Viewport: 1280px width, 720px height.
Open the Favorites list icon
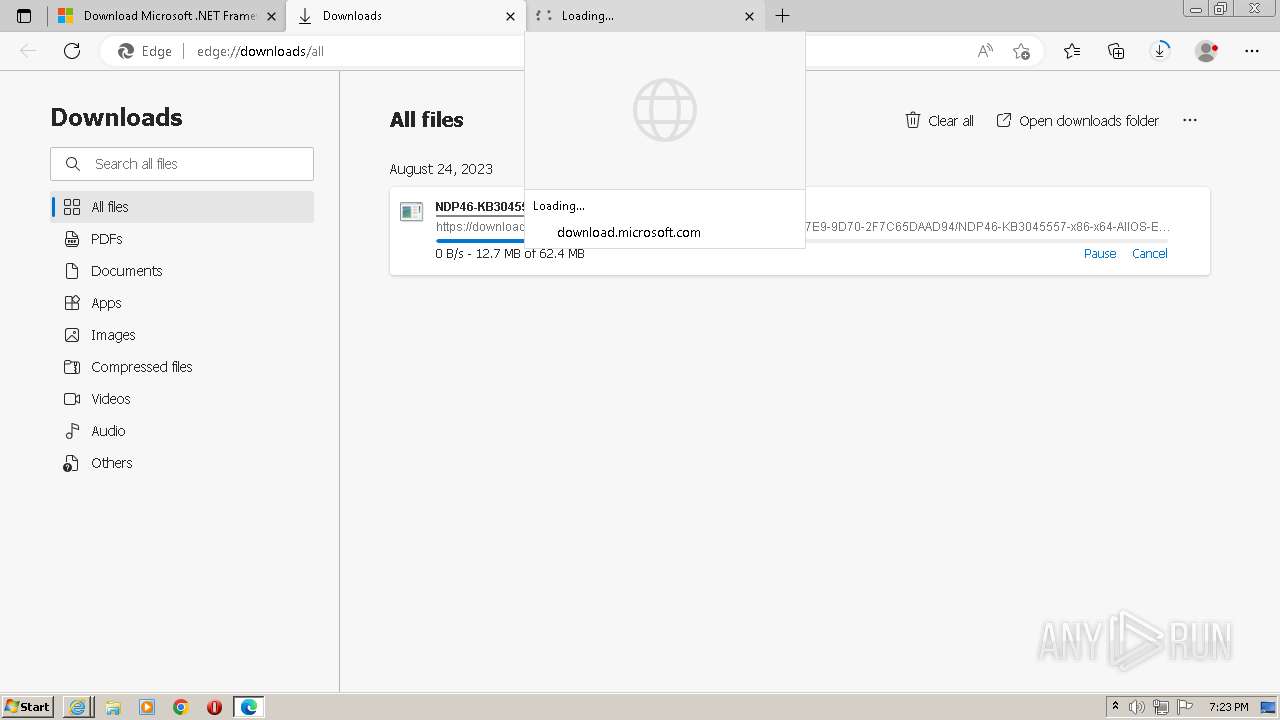pyautogui.click(x=1072, y=51)
